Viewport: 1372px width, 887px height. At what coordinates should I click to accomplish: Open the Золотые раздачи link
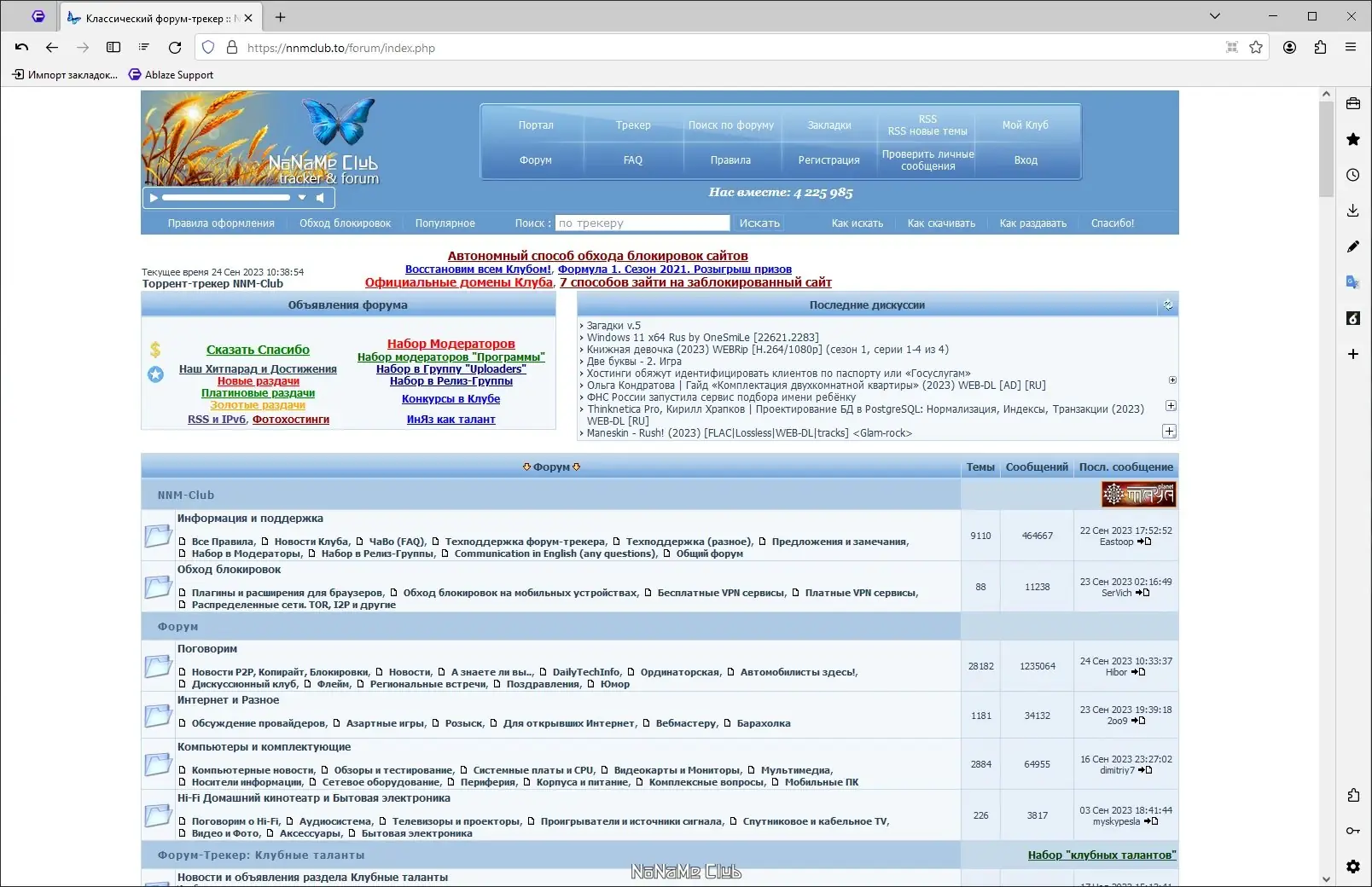pos(258,405)
